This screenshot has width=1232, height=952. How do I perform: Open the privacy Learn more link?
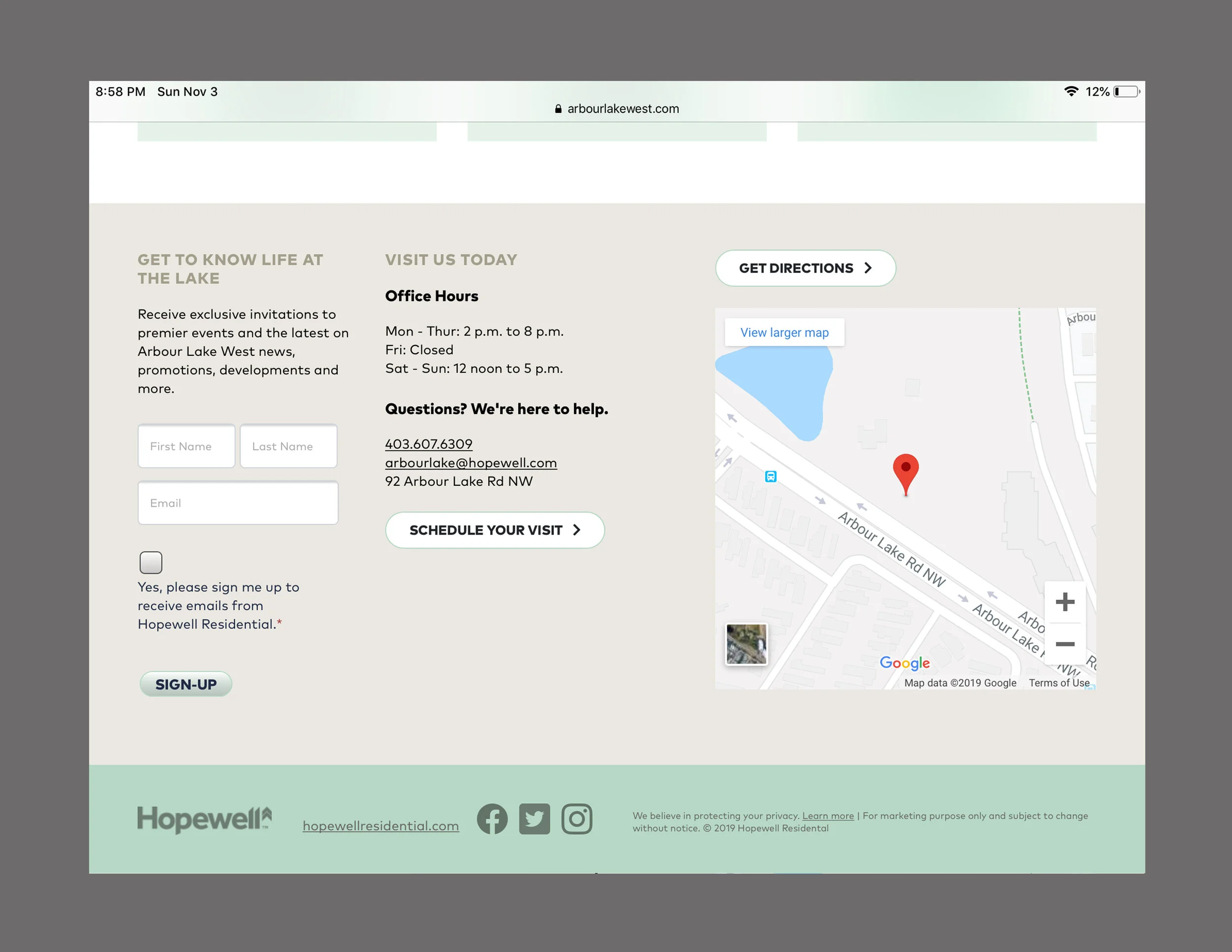pos(827,816)
